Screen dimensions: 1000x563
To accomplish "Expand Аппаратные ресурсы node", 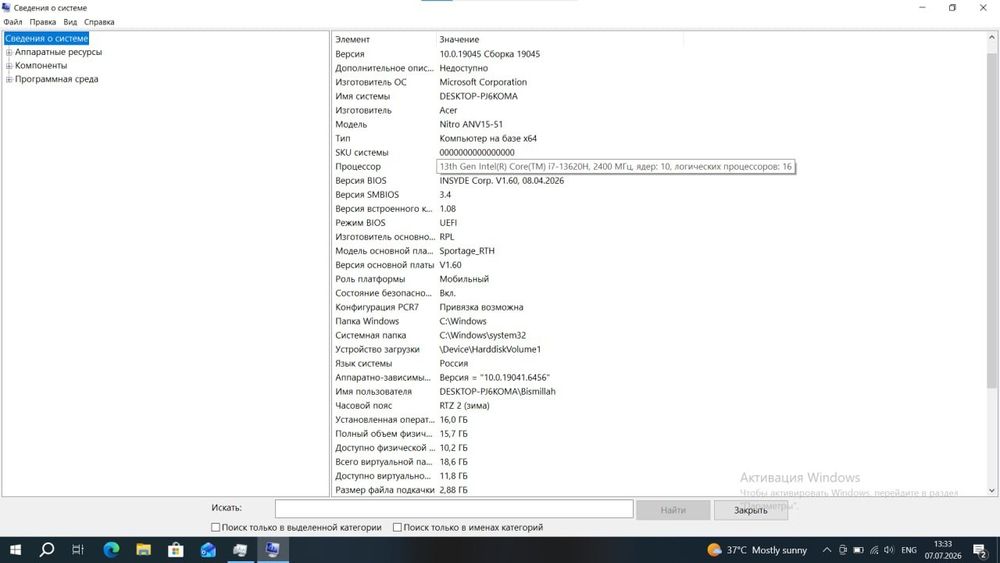I will (x=9, y=52).
